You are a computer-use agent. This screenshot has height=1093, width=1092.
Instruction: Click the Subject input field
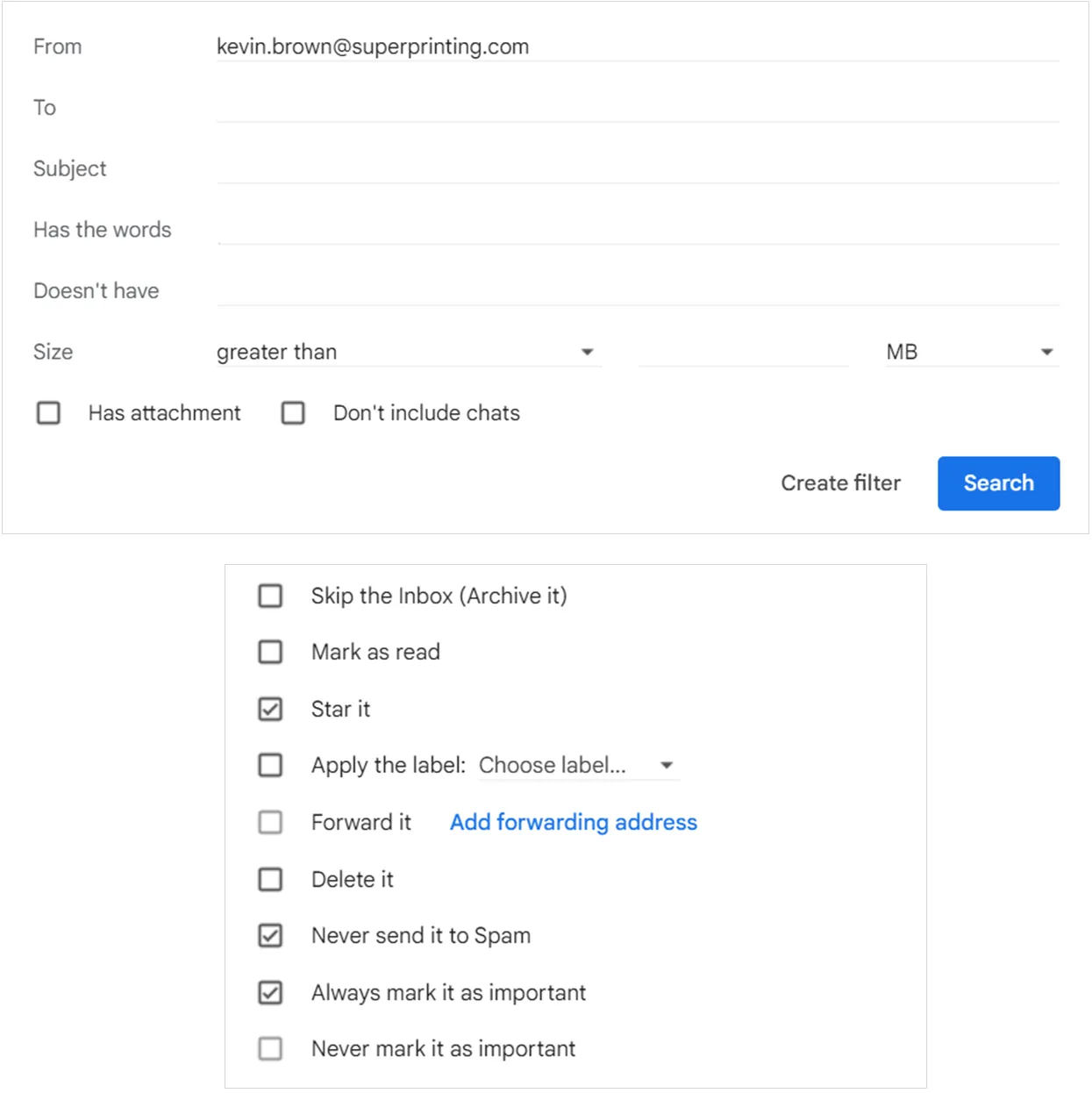[x=638, y=168]
